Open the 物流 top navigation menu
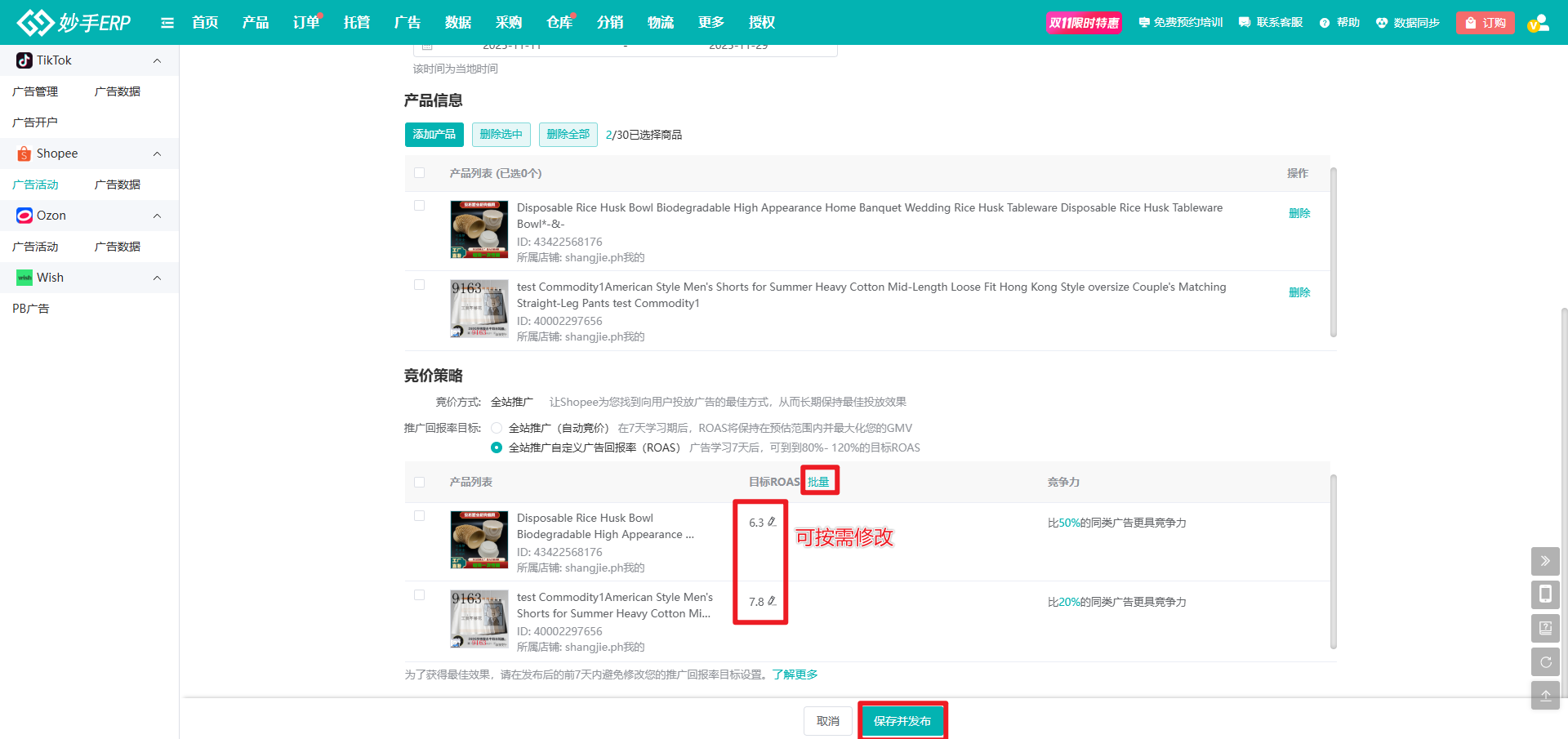Viewport: 1568px width, 739px height. (x=661, y=23)
